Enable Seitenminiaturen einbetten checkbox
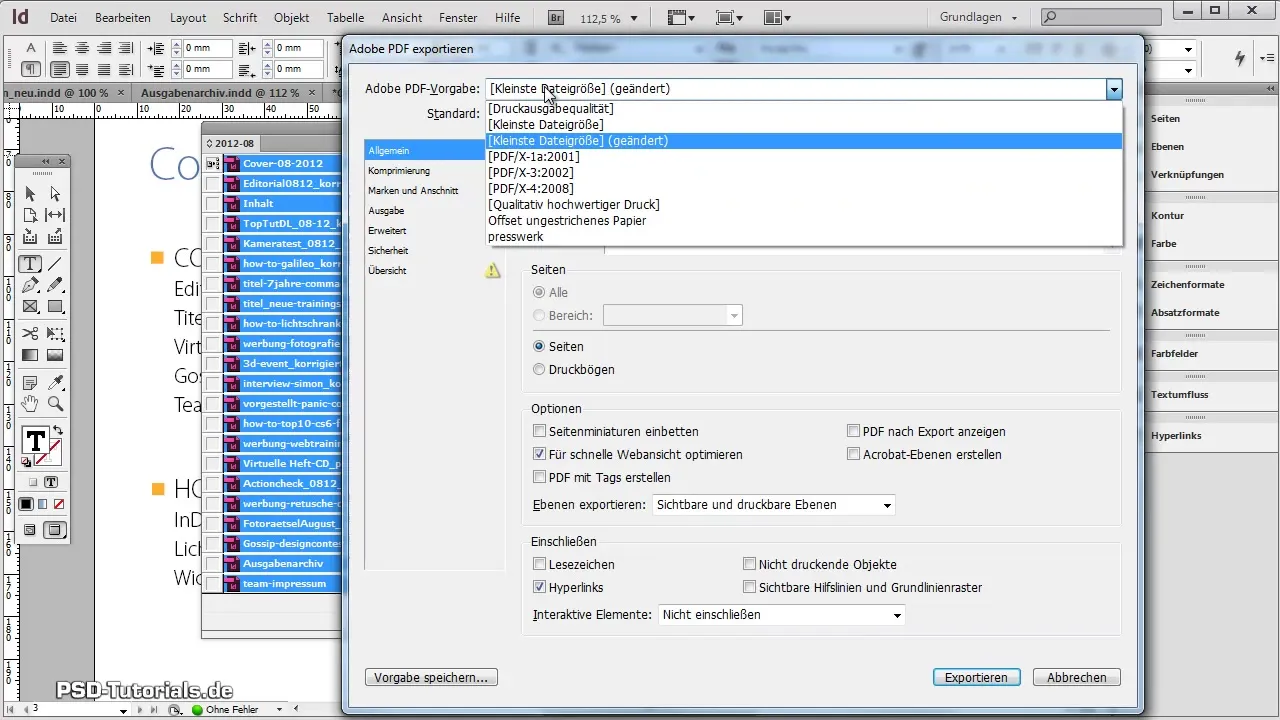 pyautogui.click(x=540, y=431)
